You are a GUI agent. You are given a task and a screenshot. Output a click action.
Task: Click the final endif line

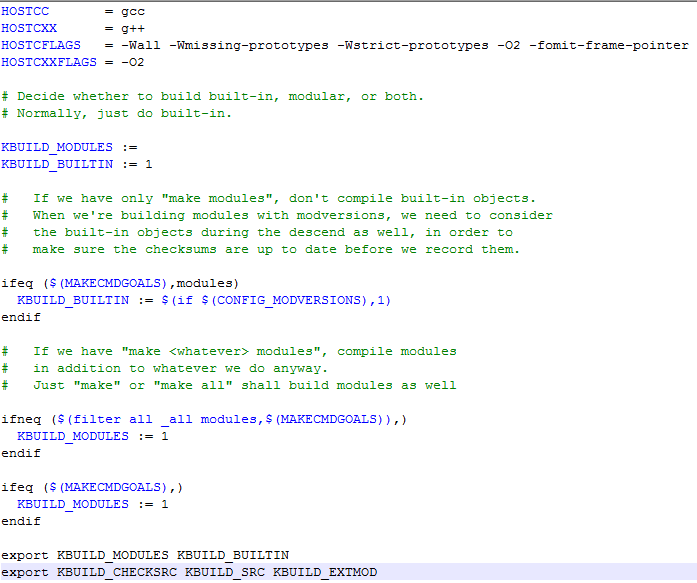21,521
